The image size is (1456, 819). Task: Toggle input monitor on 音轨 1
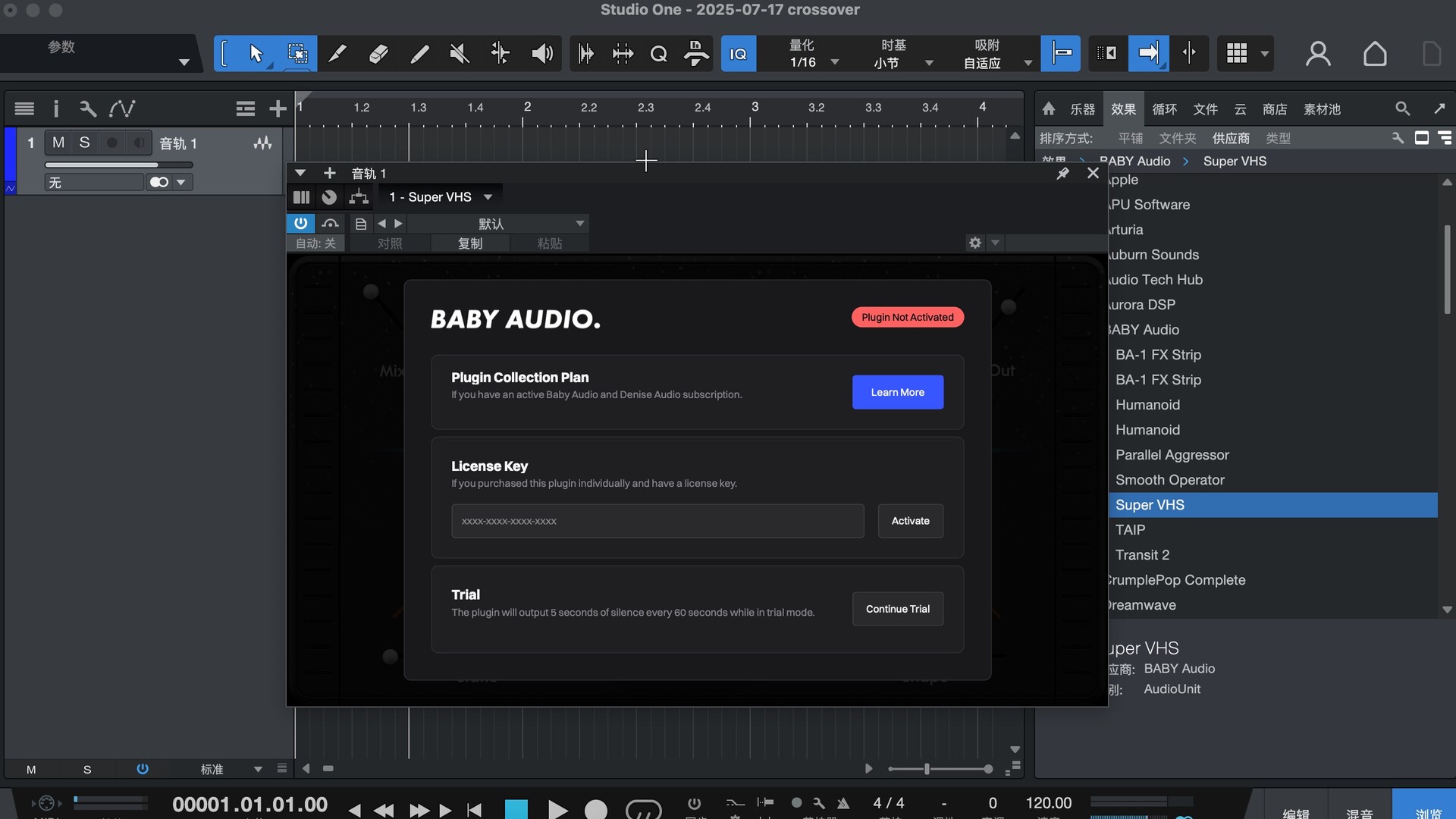pyautogui.click(x=139, y=143)
